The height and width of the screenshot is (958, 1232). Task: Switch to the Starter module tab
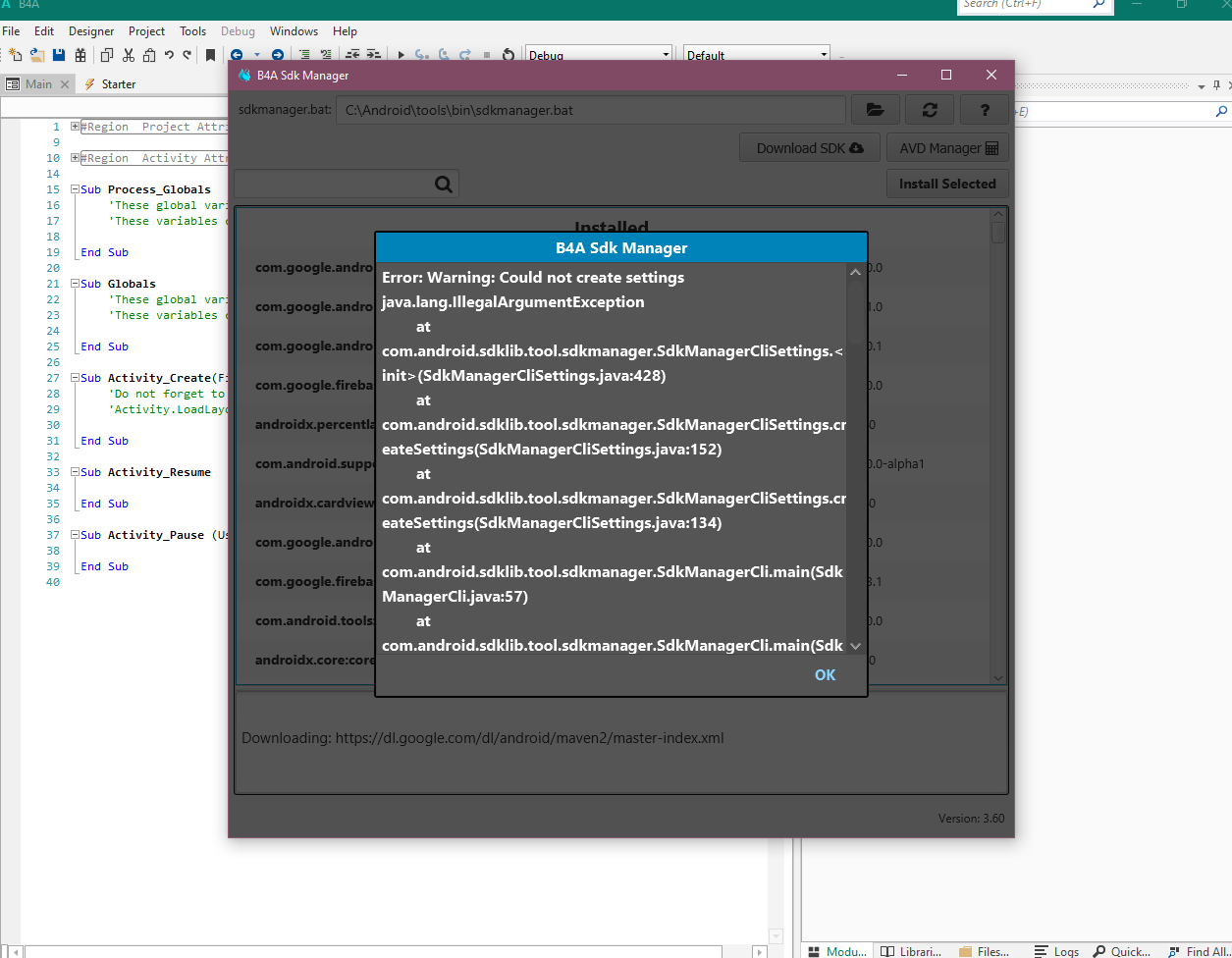110,84
